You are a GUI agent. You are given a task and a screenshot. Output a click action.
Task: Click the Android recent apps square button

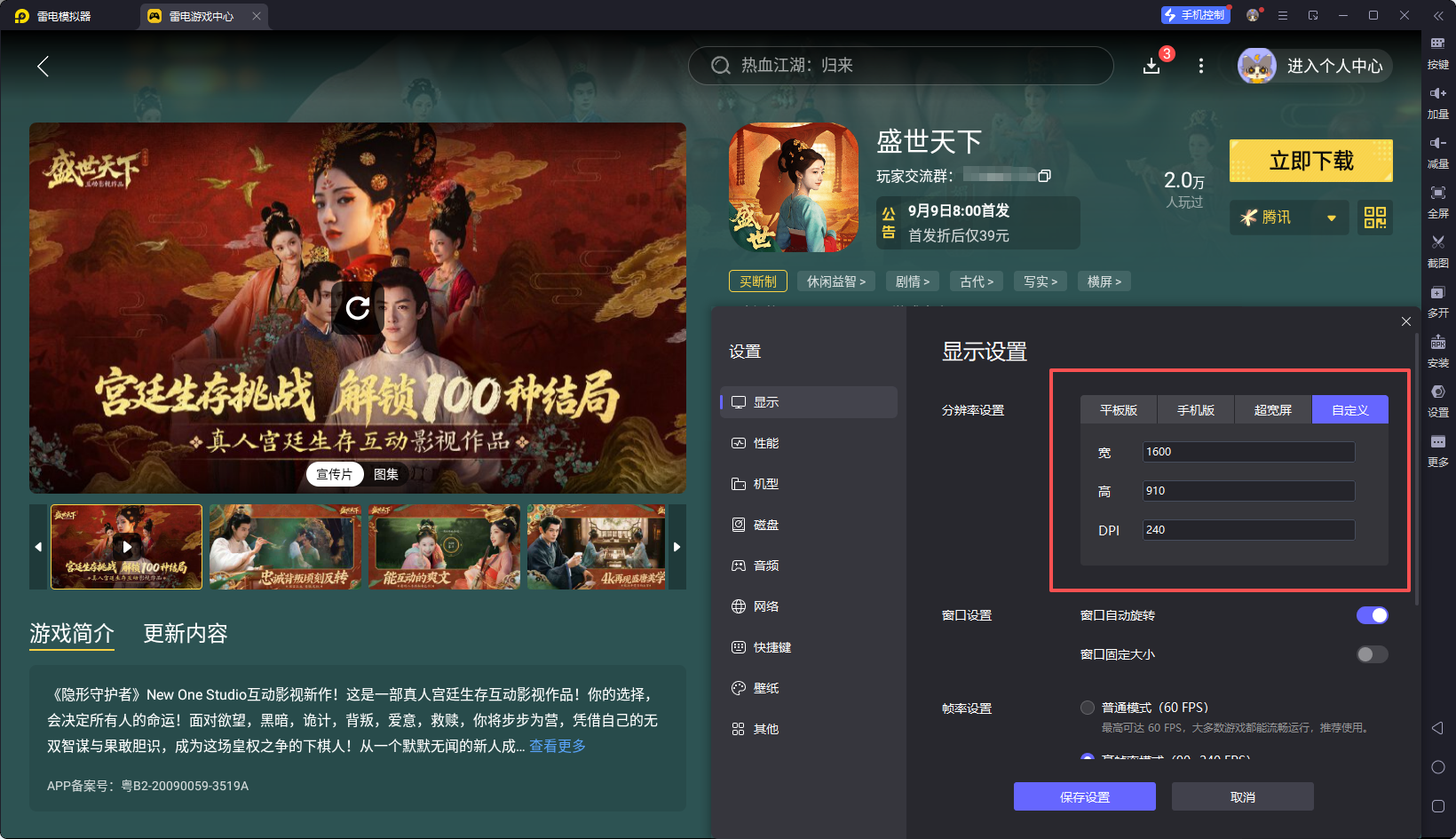click(x=1438, y=806)
